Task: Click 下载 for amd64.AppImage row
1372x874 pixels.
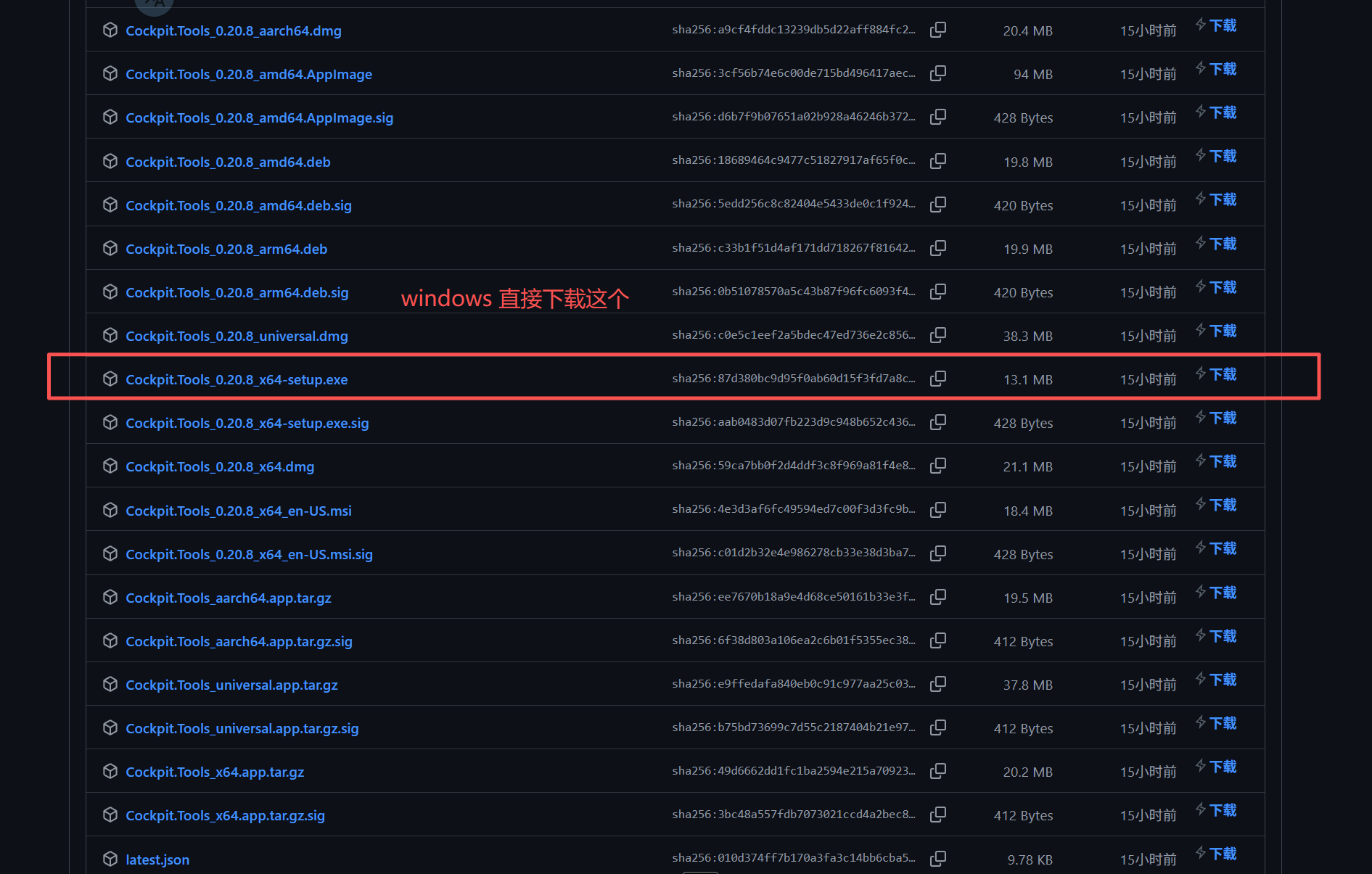Action: click(x=1216, y=69)
